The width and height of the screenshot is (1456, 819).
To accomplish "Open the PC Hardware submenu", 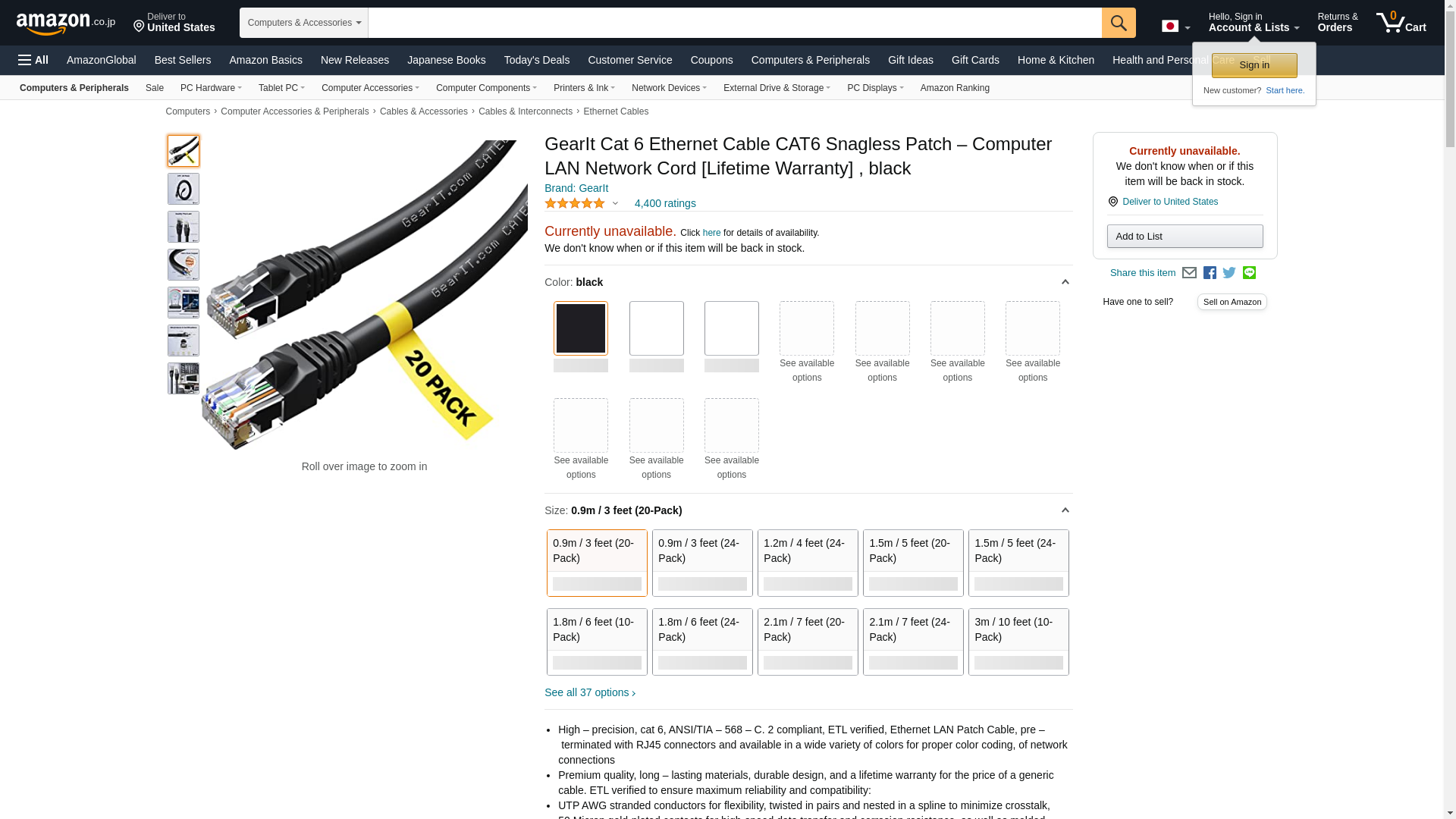I will [211, 88].
